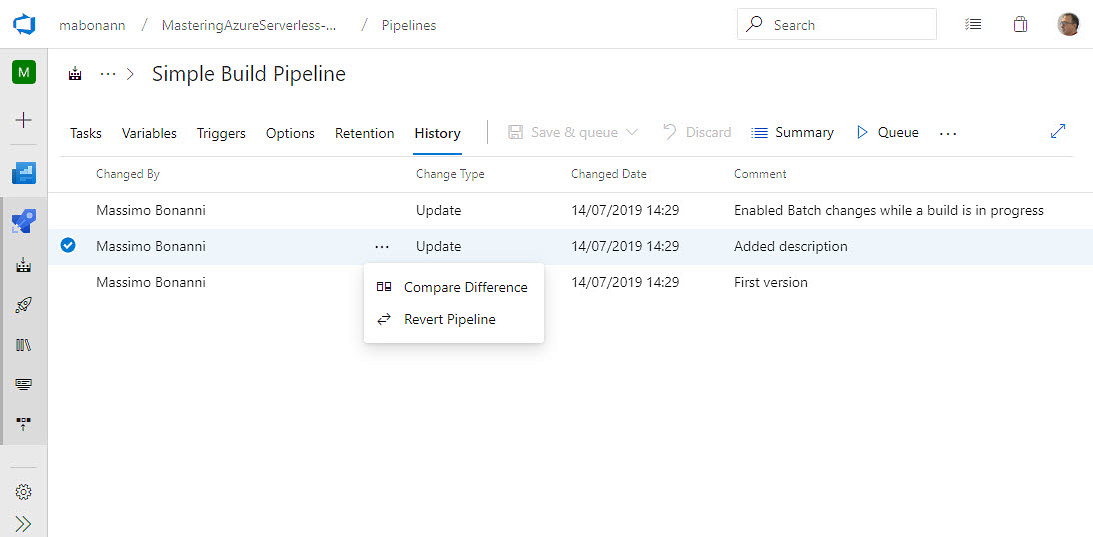Select the History tab
1093x537 pixels.
(x=437, y=133)
